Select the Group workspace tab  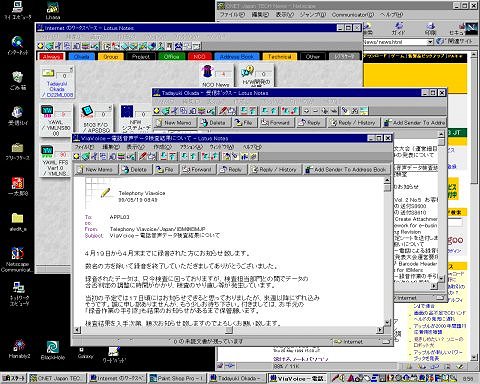tap(111, 57)
